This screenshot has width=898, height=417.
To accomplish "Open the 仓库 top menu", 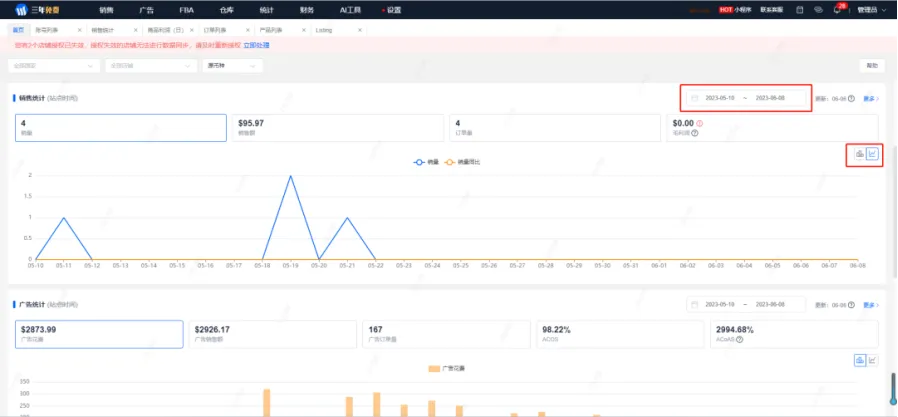I will pyautogui.click(x=227, y=10).
